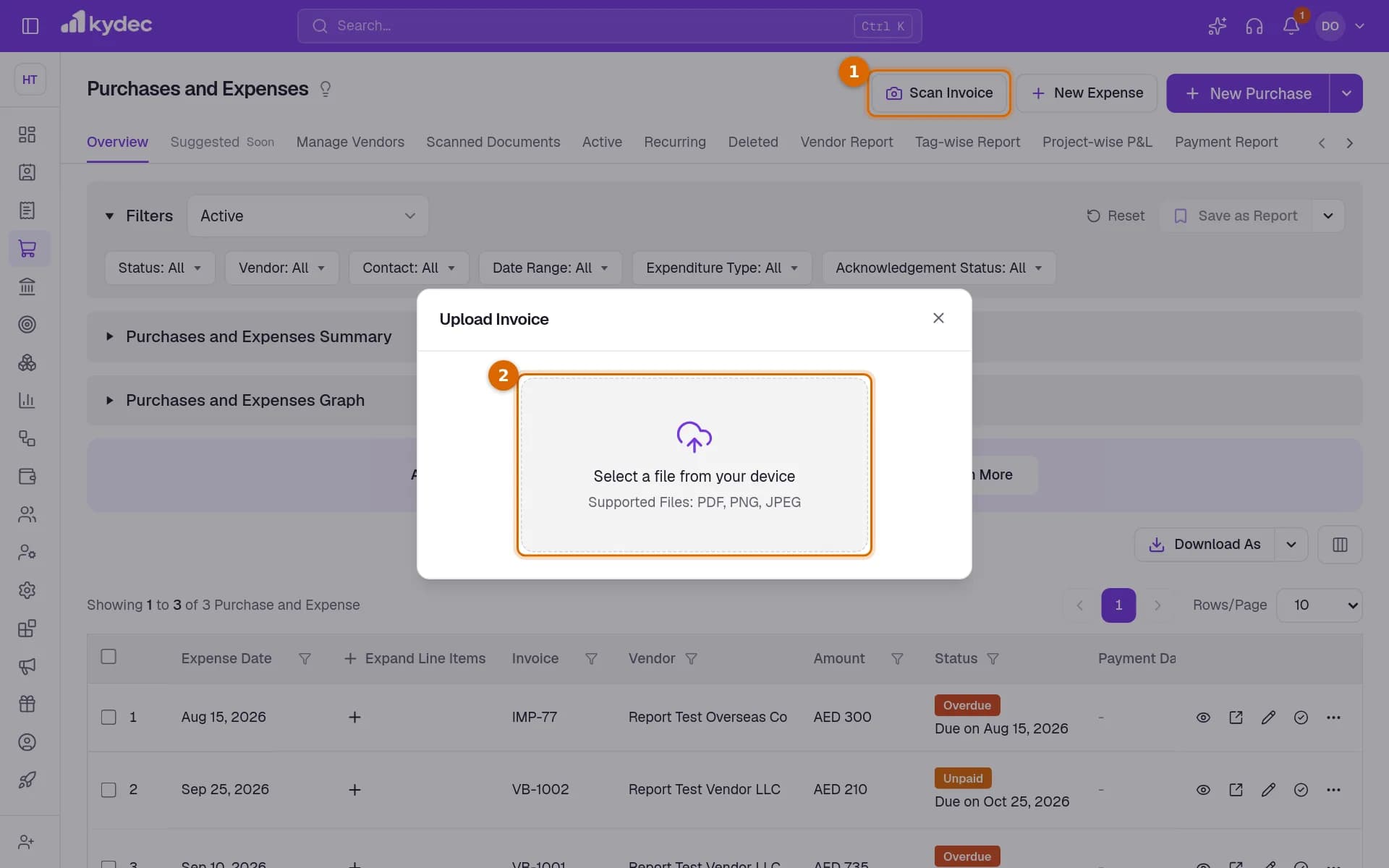Open the AI sparkle assistant icon
The height and width of the screenshot is (868, 1389).
1217,26
